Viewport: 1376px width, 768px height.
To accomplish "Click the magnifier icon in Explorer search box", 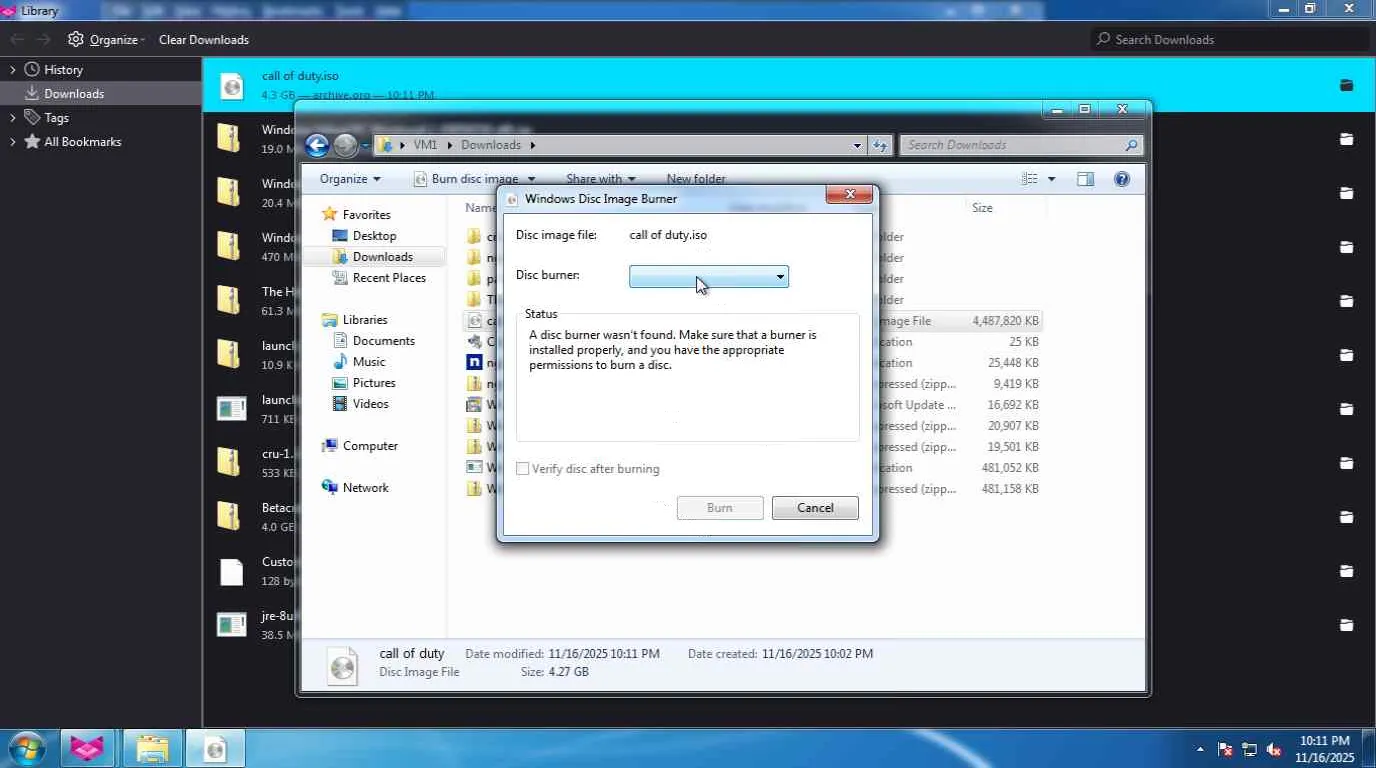I will 1131,145.
